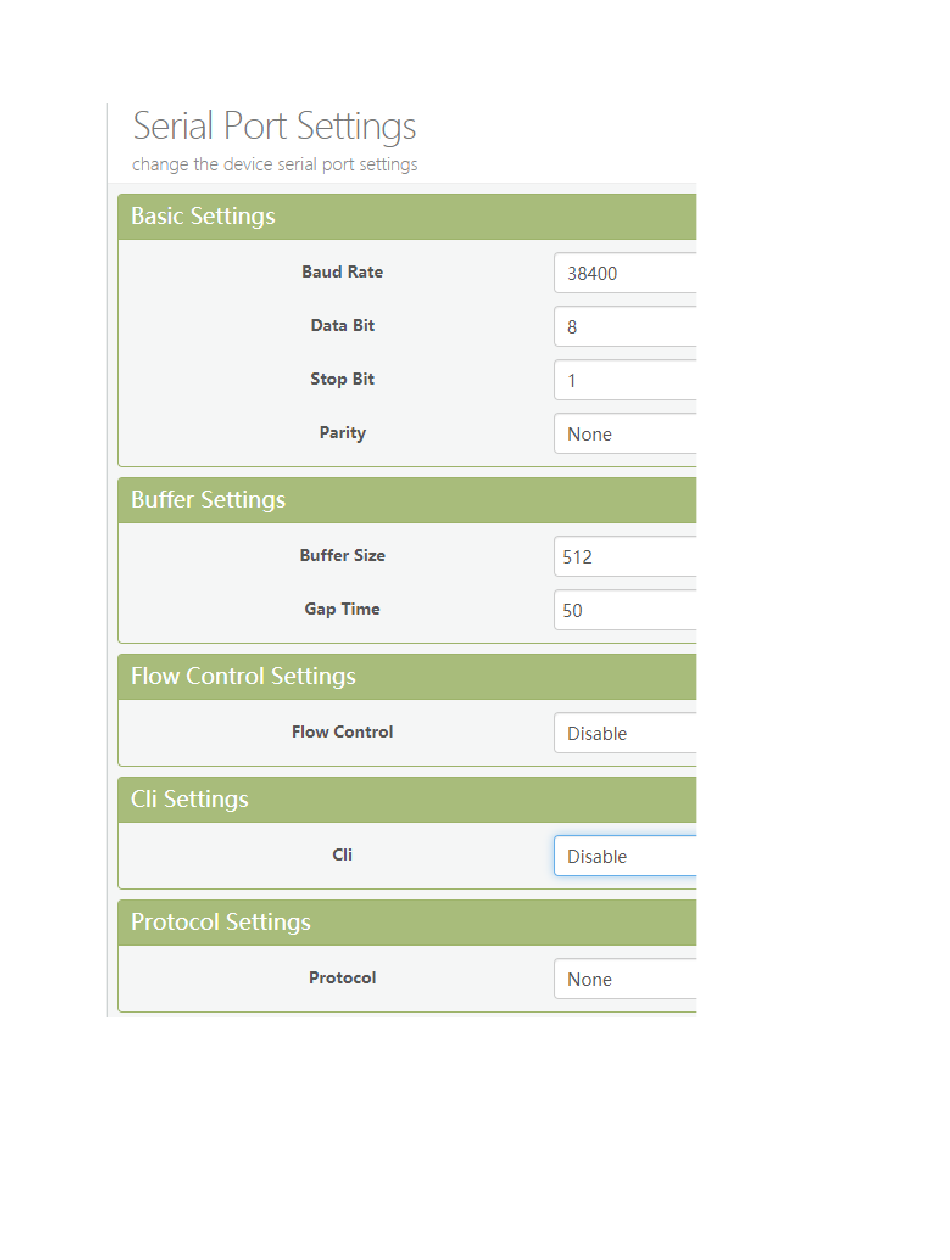This screenshot has height=1260, width=950.
Task: Click the Protocol field label
Action: coord(342,977)
